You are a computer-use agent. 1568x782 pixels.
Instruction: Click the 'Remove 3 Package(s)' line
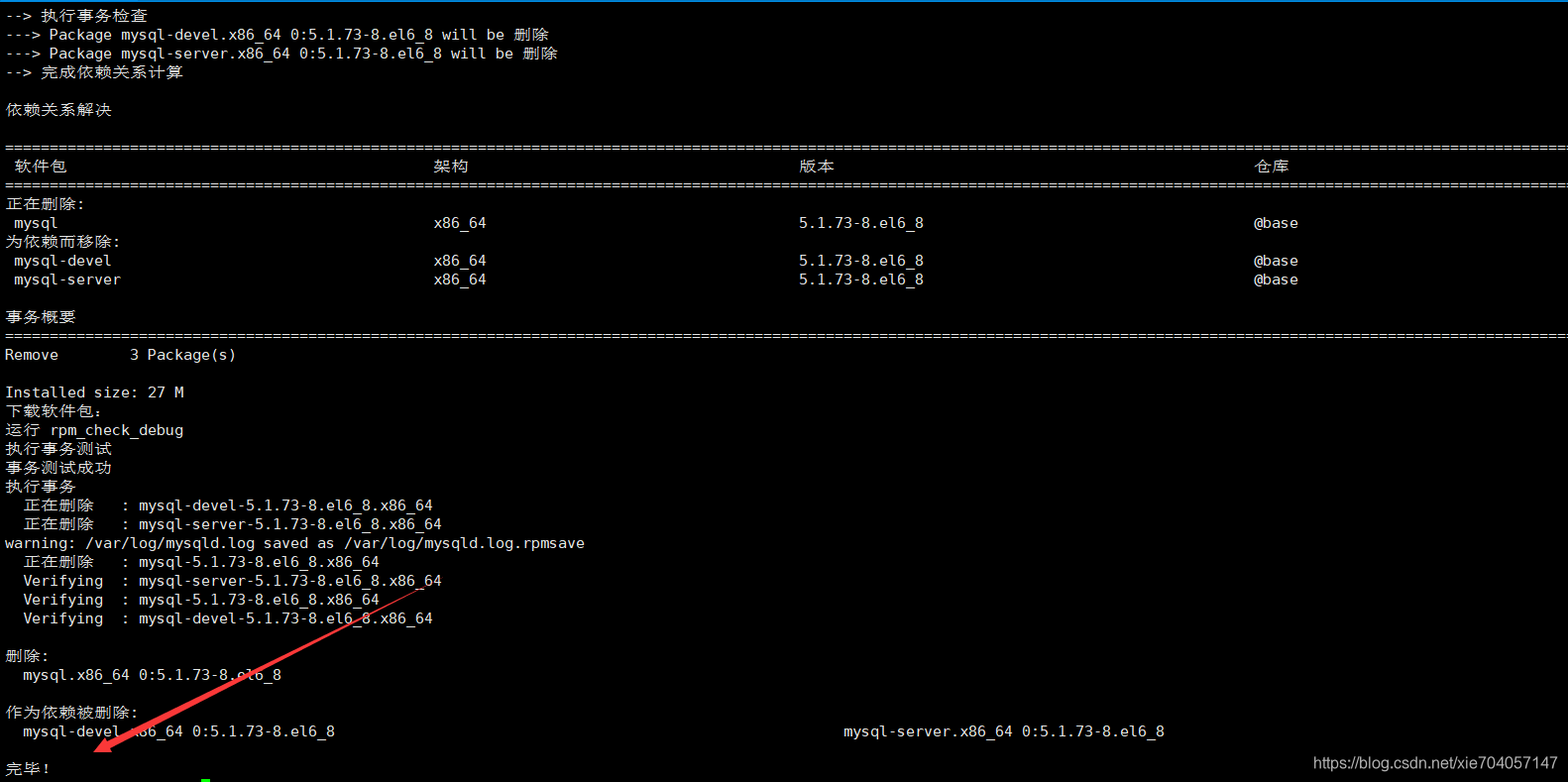tap(120, 355)
